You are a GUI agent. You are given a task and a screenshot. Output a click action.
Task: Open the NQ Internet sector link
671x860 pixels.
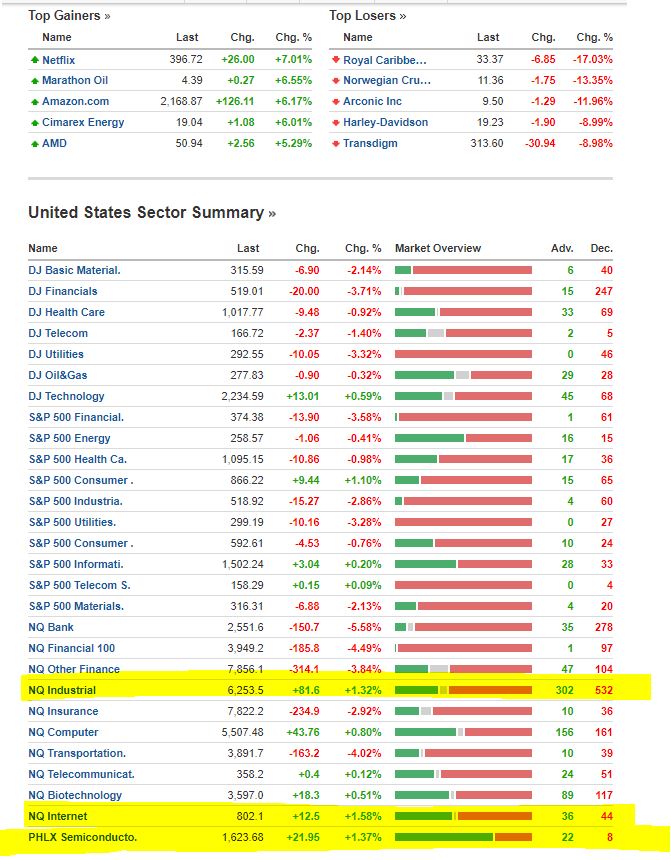(x=56, y=816)
